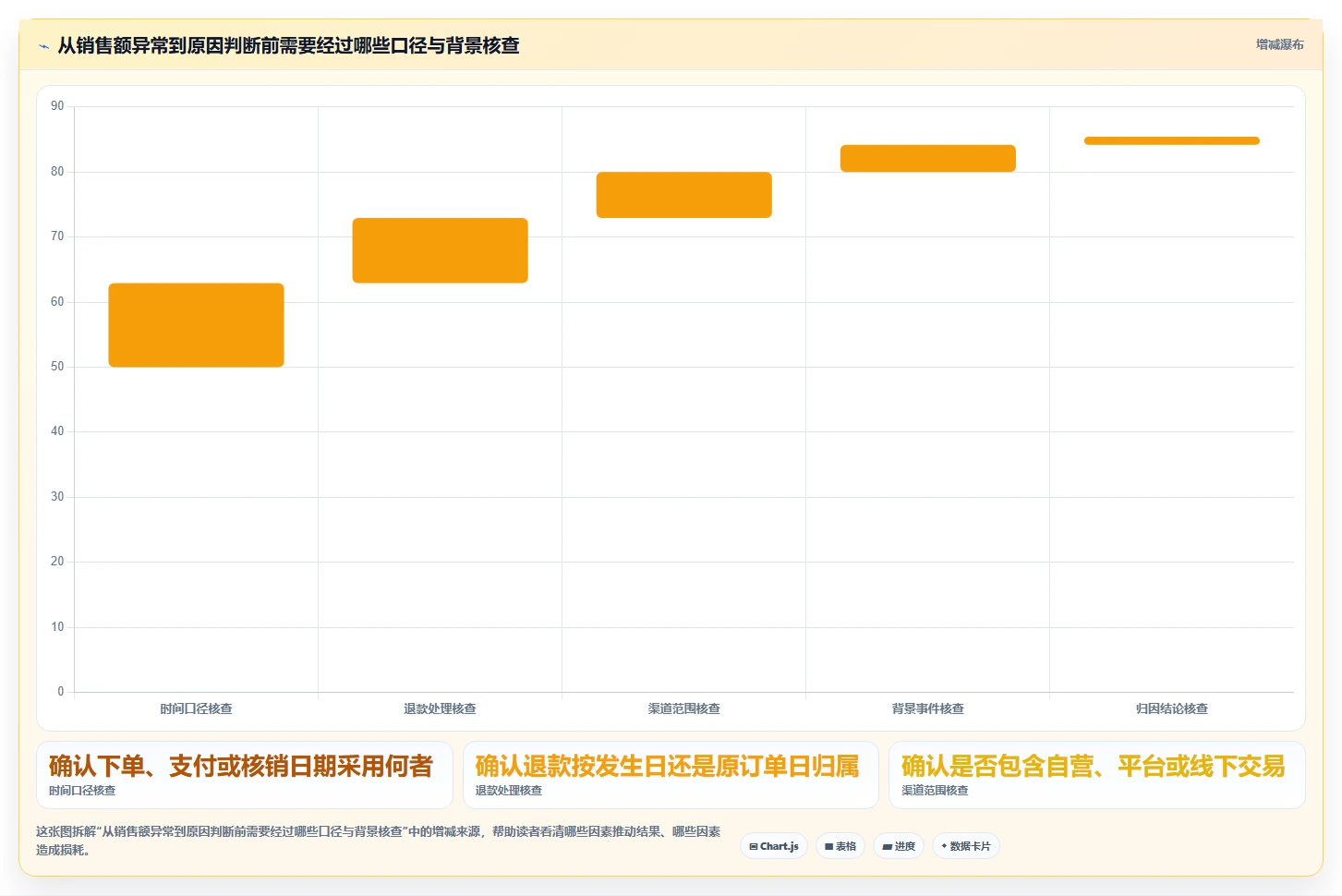Screen dimensions: 1342x896
Task: Open the card 确认退款按发生日还是原订单日归属
Action: pyautogui.click(x=671, y=775)
